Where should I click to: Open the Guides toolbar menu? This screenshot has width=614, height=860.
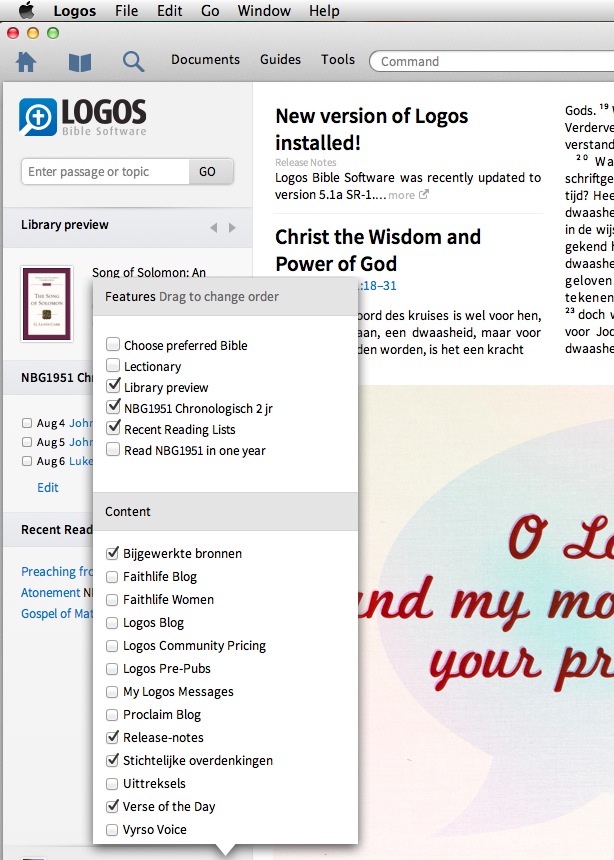click(280, 59)
